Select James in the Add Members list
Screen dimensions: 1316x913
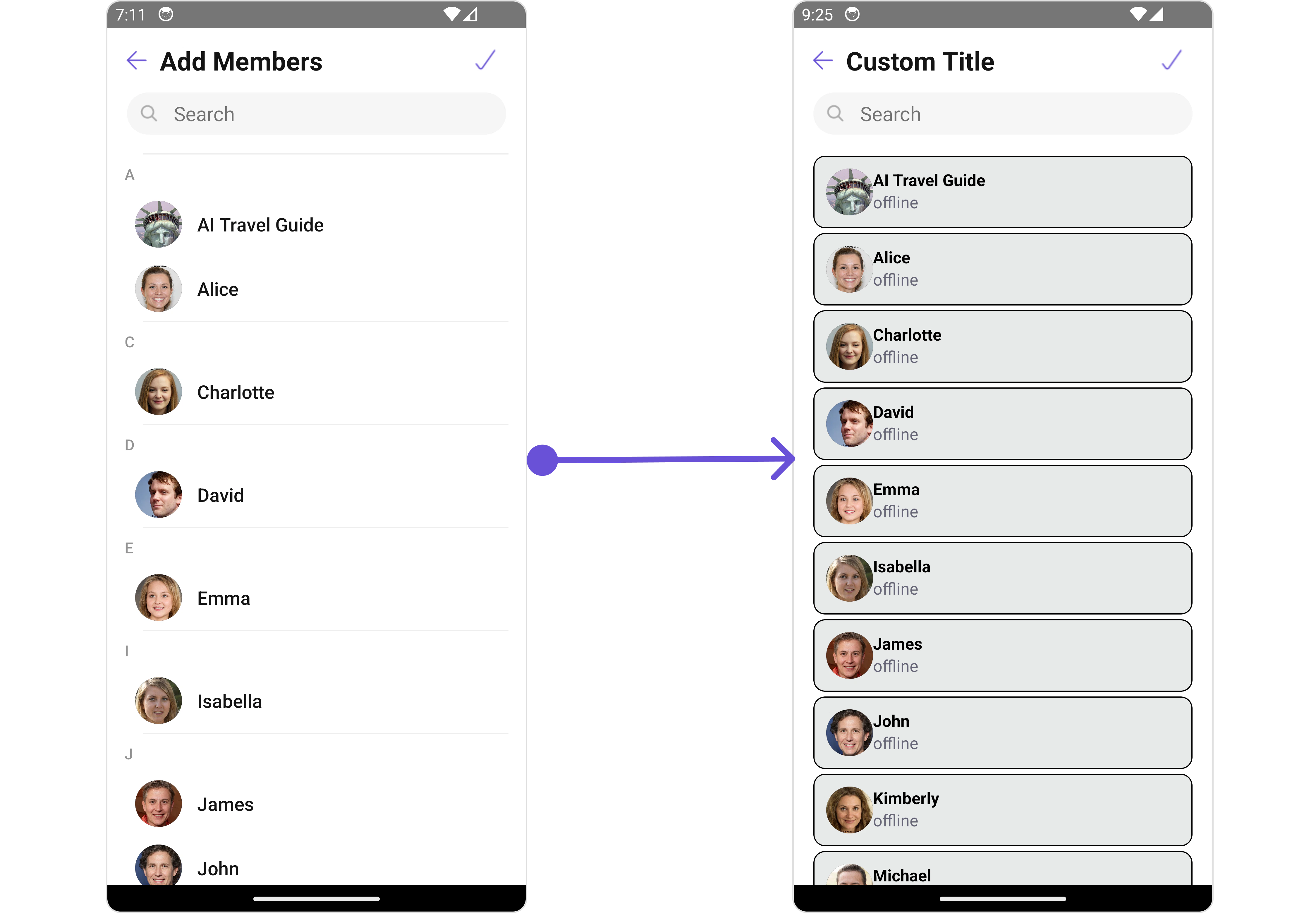click(x=316, y=804)
